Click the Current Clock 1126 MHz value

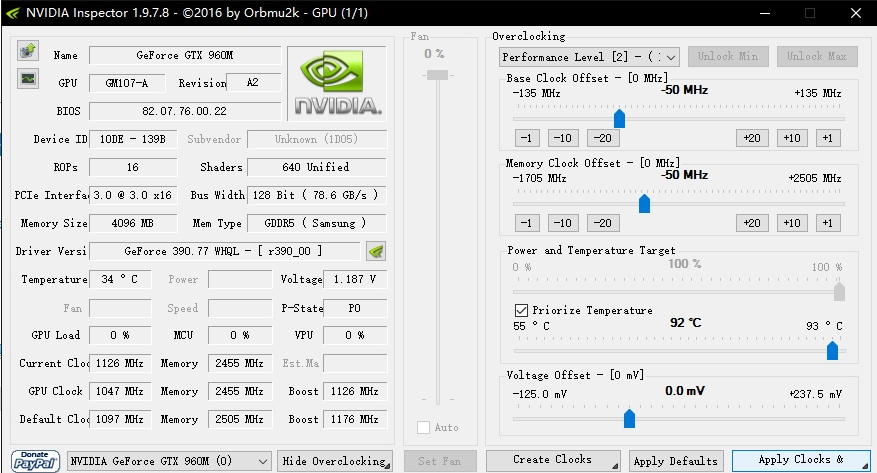(120, 363)
